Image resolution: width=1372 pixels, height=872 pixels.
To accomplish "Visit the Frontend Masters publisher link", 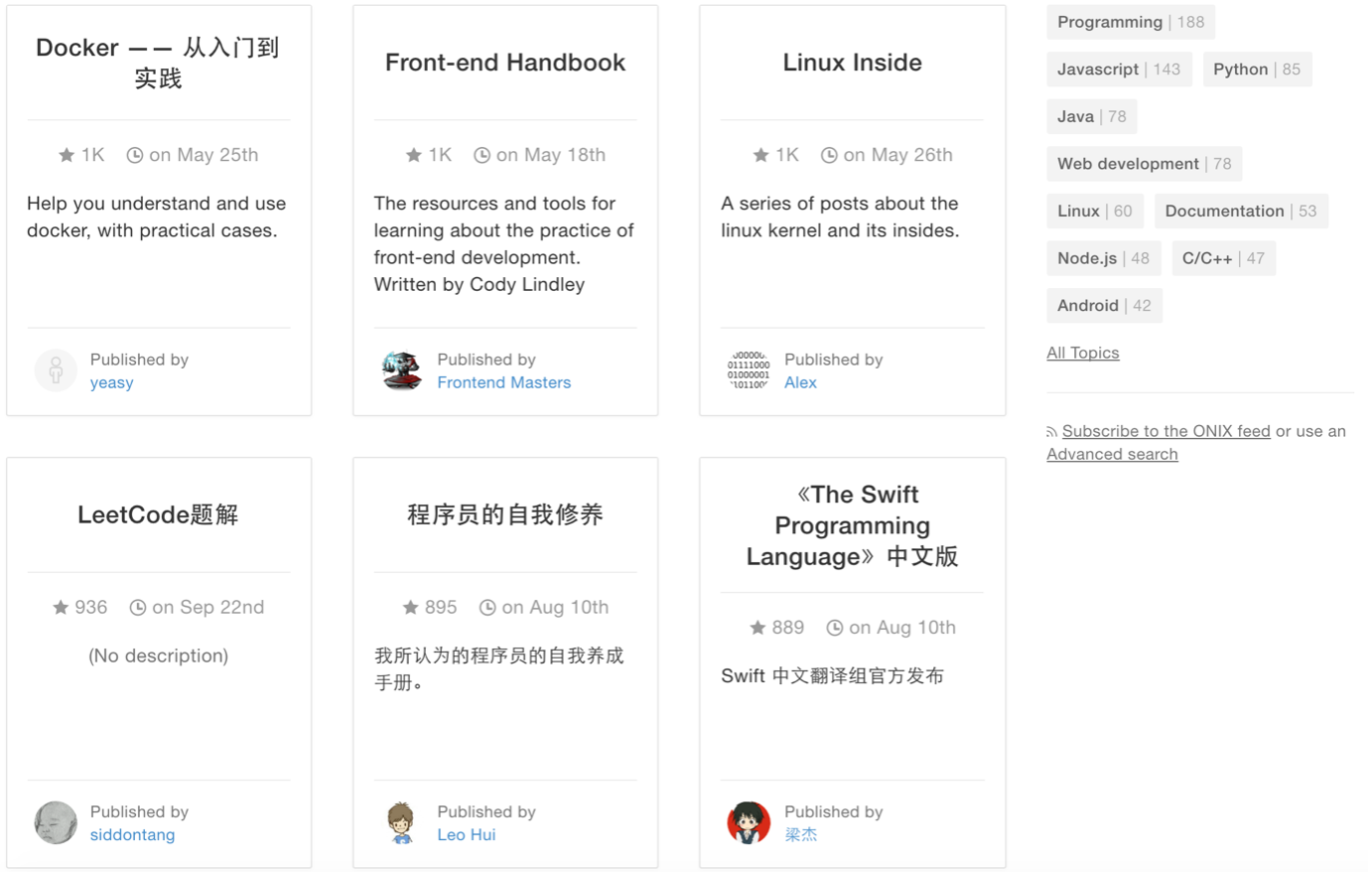I will point(503,382).
